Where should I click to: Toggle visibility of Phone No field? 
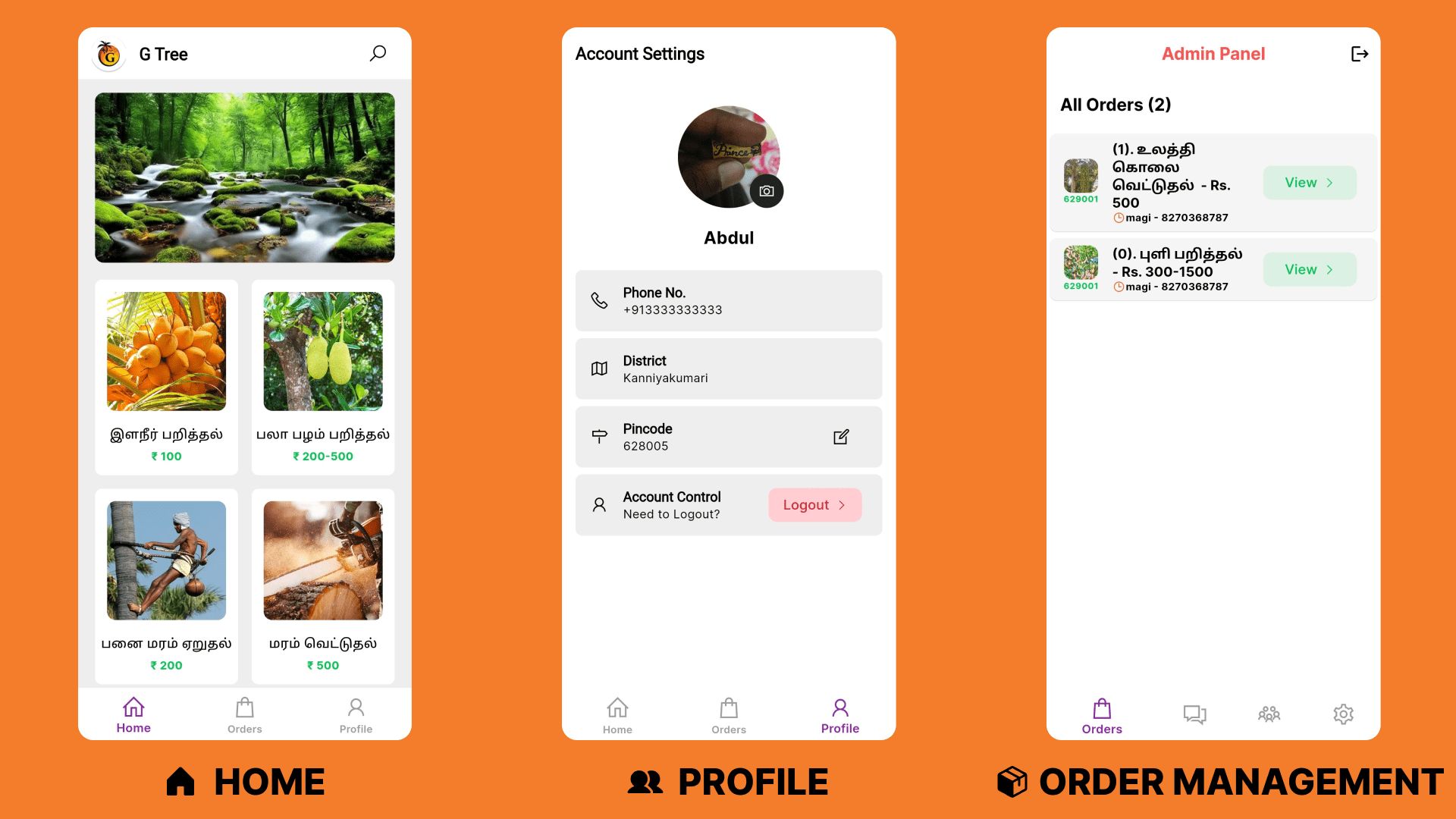tap(727, 301)
